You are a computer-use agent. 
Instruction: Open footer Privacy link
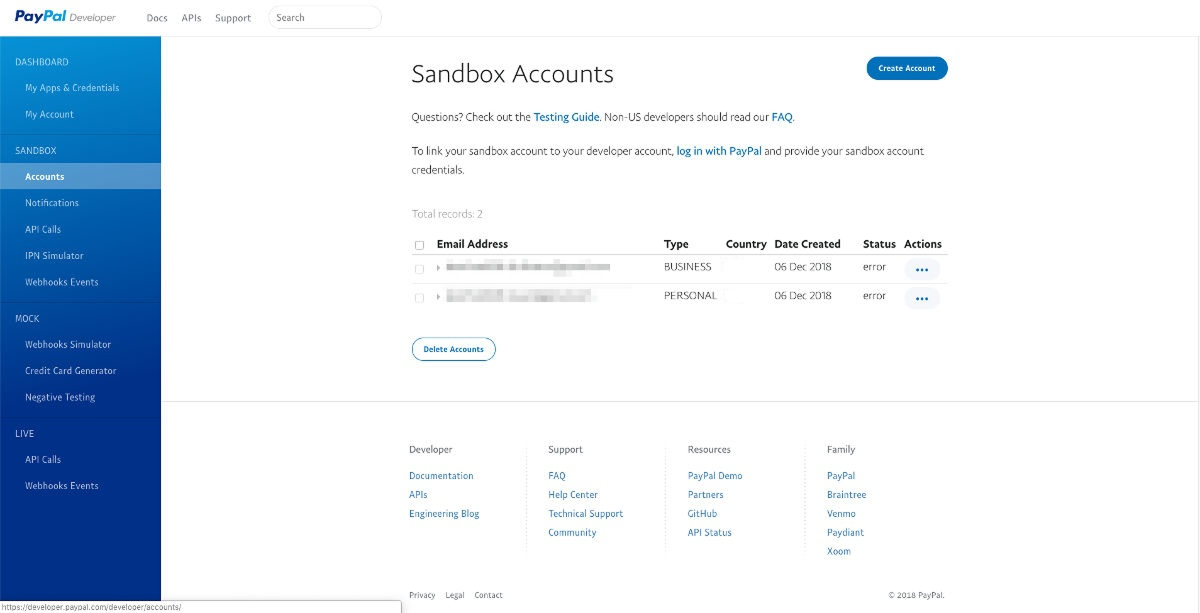pyautogui.click(x=422, y=595)
